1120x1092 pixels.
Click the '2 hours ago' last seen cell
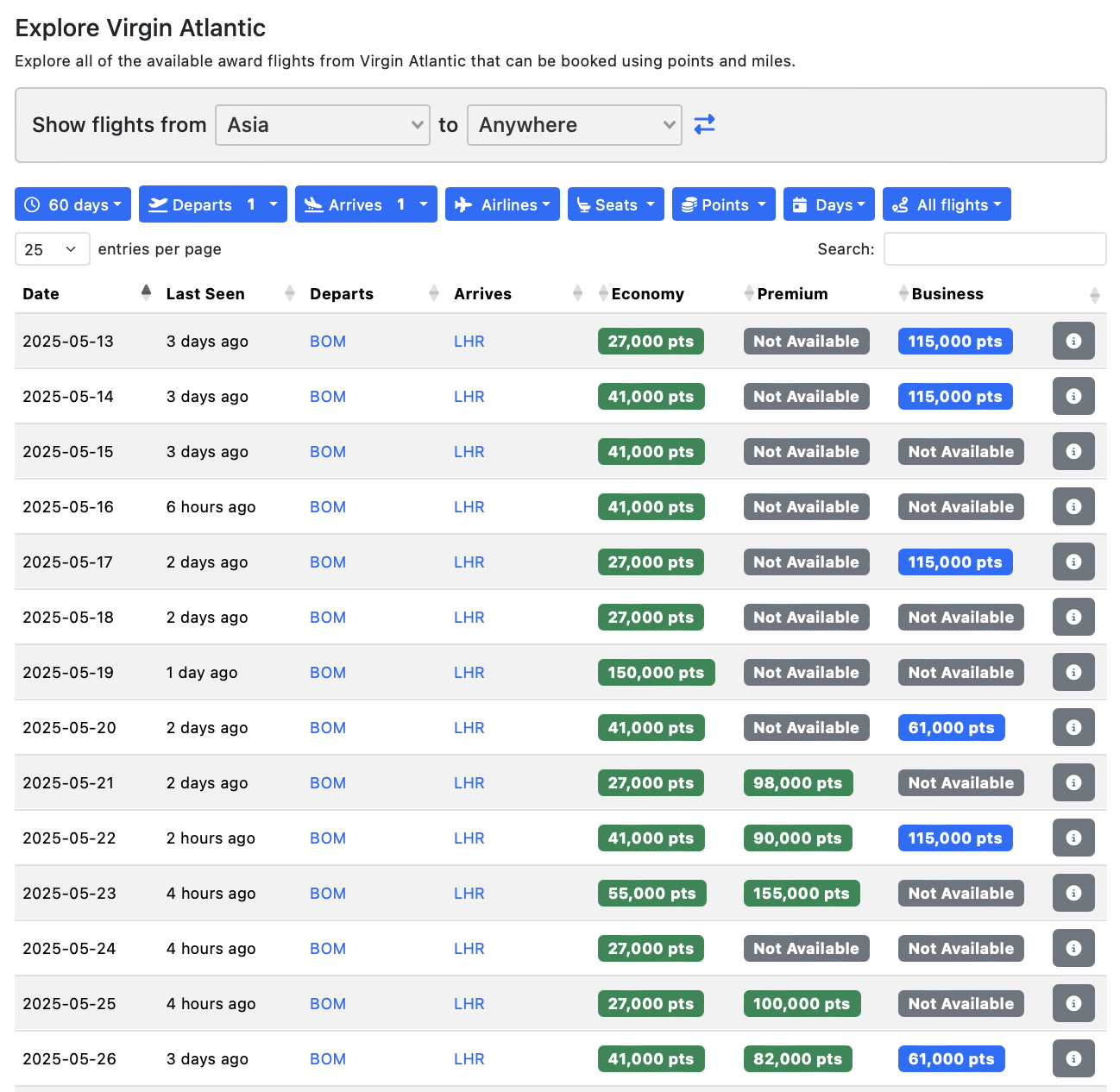[211, 838]
